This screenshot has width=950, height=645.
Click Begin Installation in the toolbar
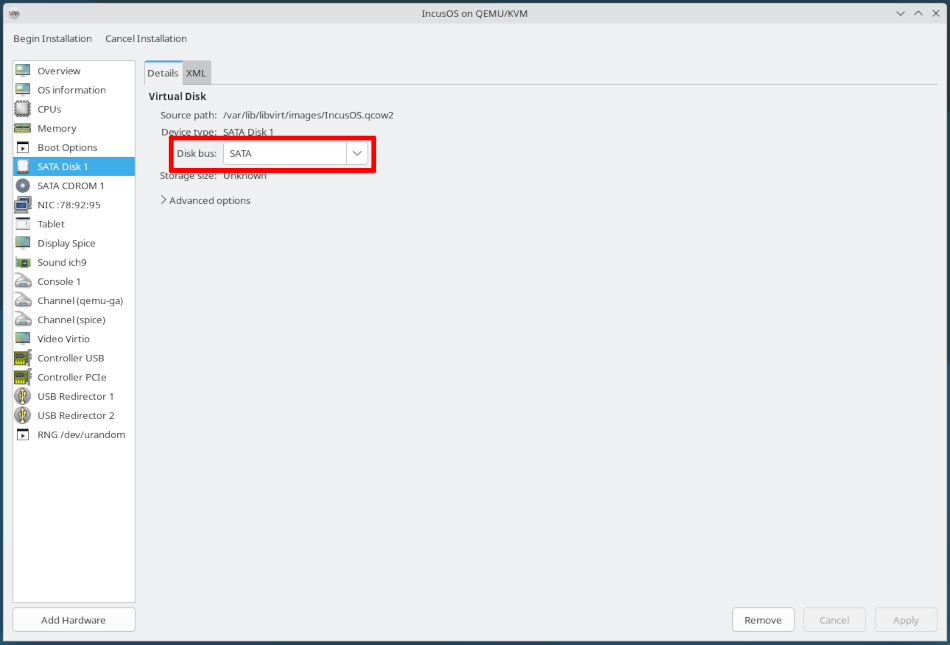coord(52,38)
